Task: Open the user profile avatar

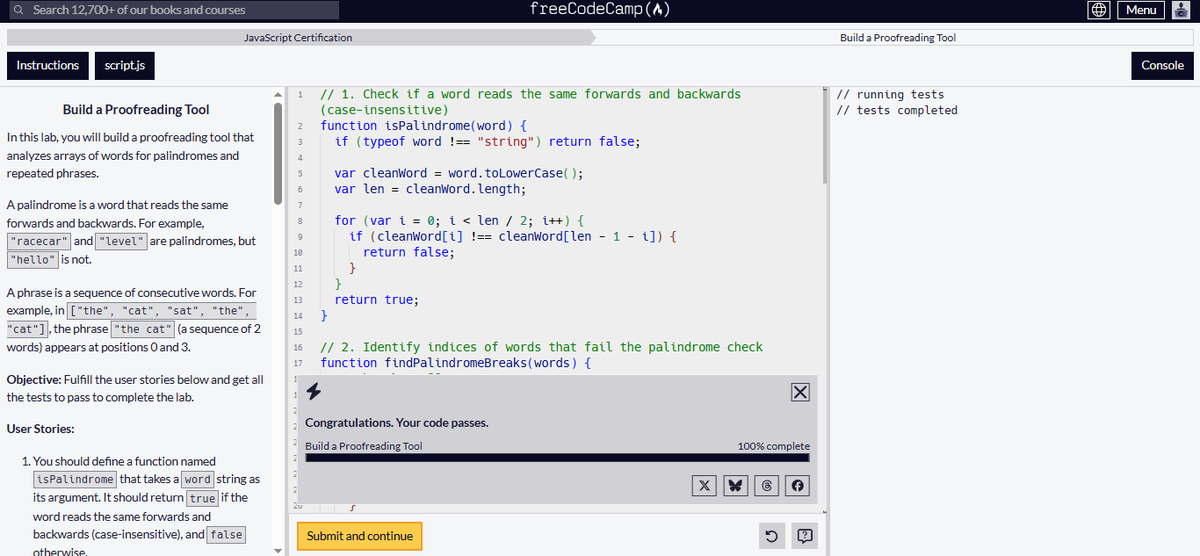Action: tap(1182, 10)
